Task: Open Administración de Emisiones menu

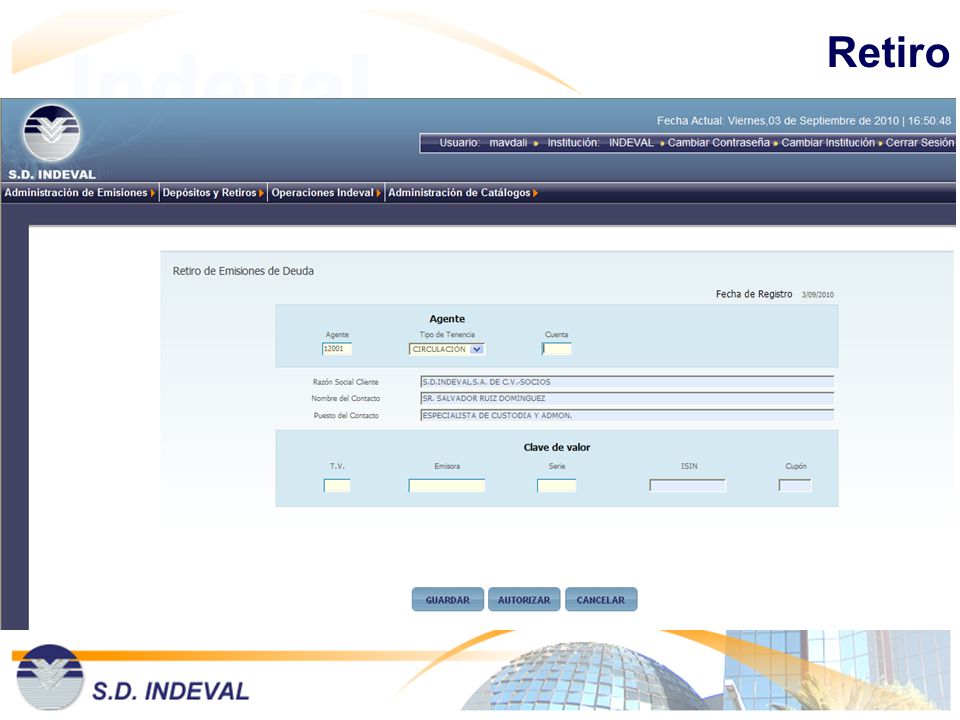Action: point(76,193)
